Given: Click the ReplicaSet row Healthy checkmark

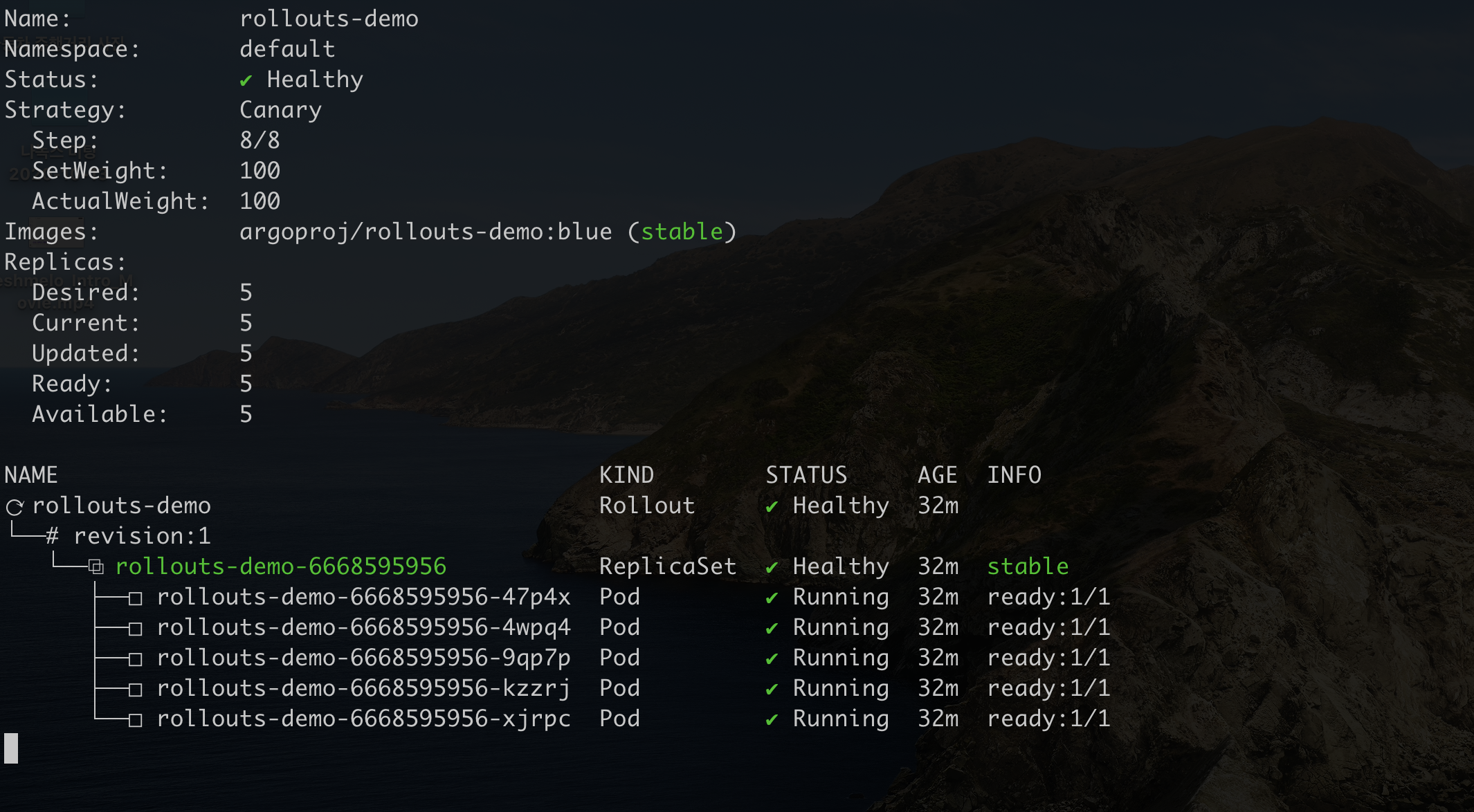Looking at the screenshot, I should (x=772, y=568).
